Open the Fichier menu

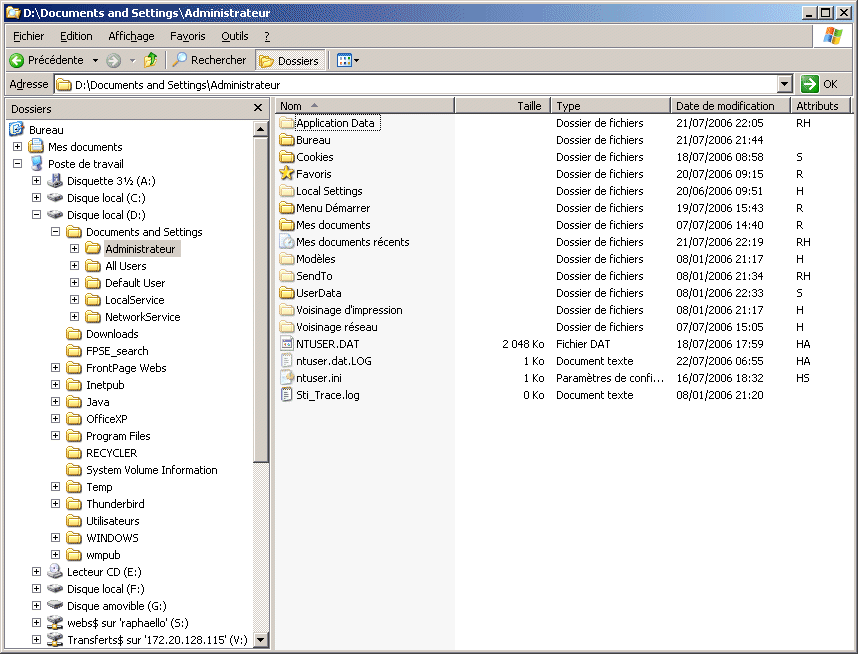coord(29,36)
